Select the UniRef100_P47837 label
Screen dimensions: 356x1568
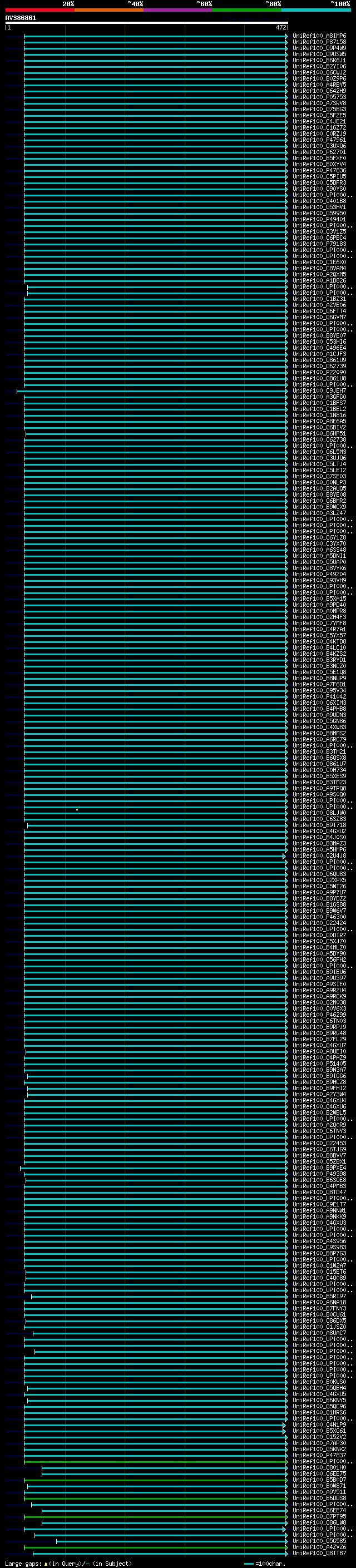(319, 1455)
